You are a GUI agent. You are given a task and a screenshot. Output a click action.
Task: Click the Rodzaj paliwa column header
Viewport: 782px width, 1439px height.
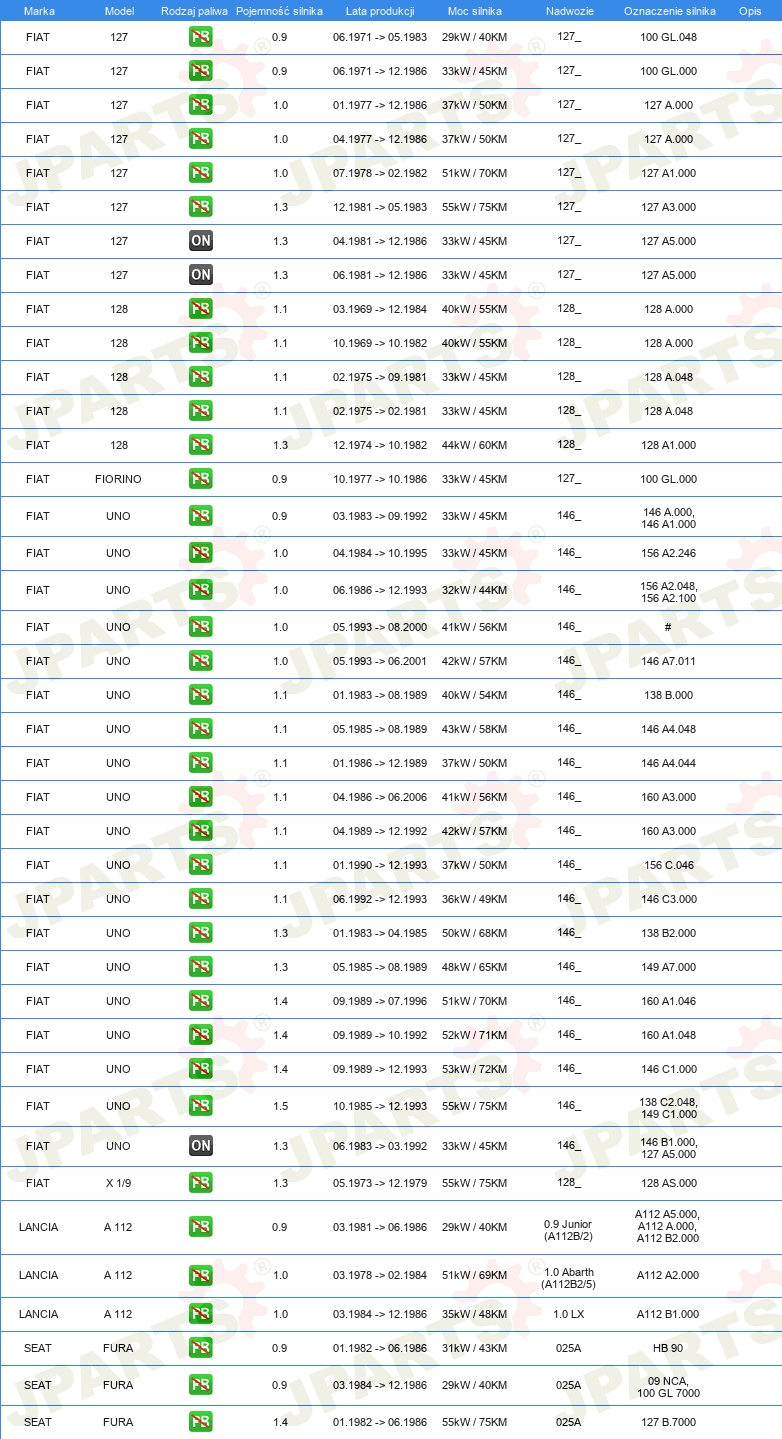point(194,10)
